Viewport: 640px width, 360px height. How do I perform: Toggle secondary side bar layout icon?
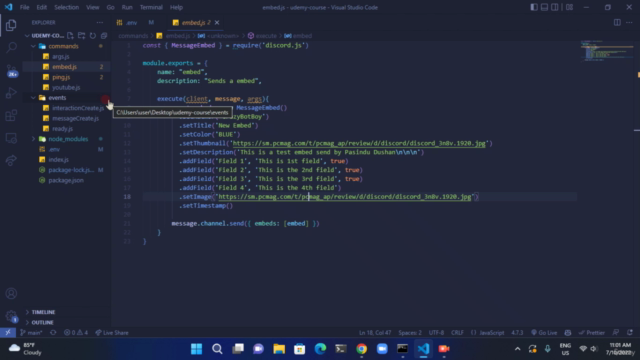click(555, 7)
